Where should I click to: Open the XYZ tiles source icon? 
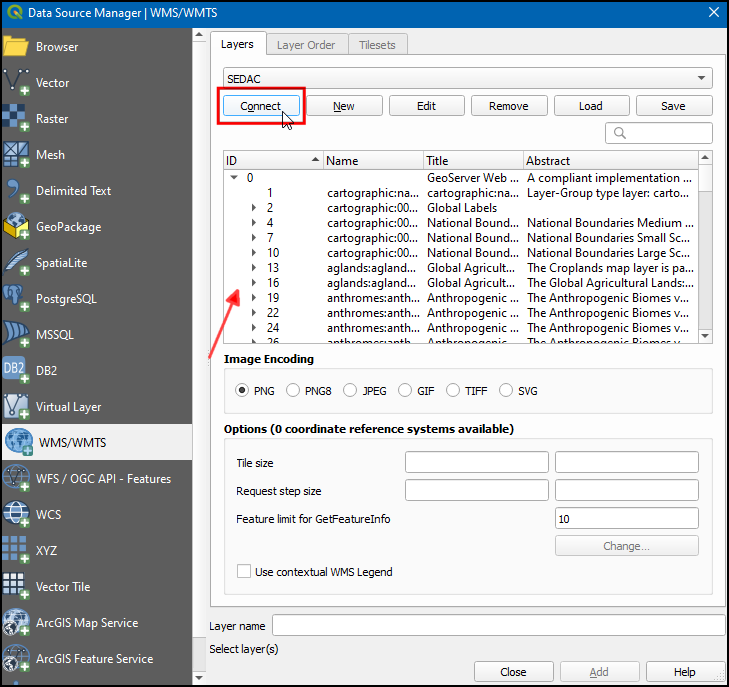pyautogui.click(x=17, y=551)
